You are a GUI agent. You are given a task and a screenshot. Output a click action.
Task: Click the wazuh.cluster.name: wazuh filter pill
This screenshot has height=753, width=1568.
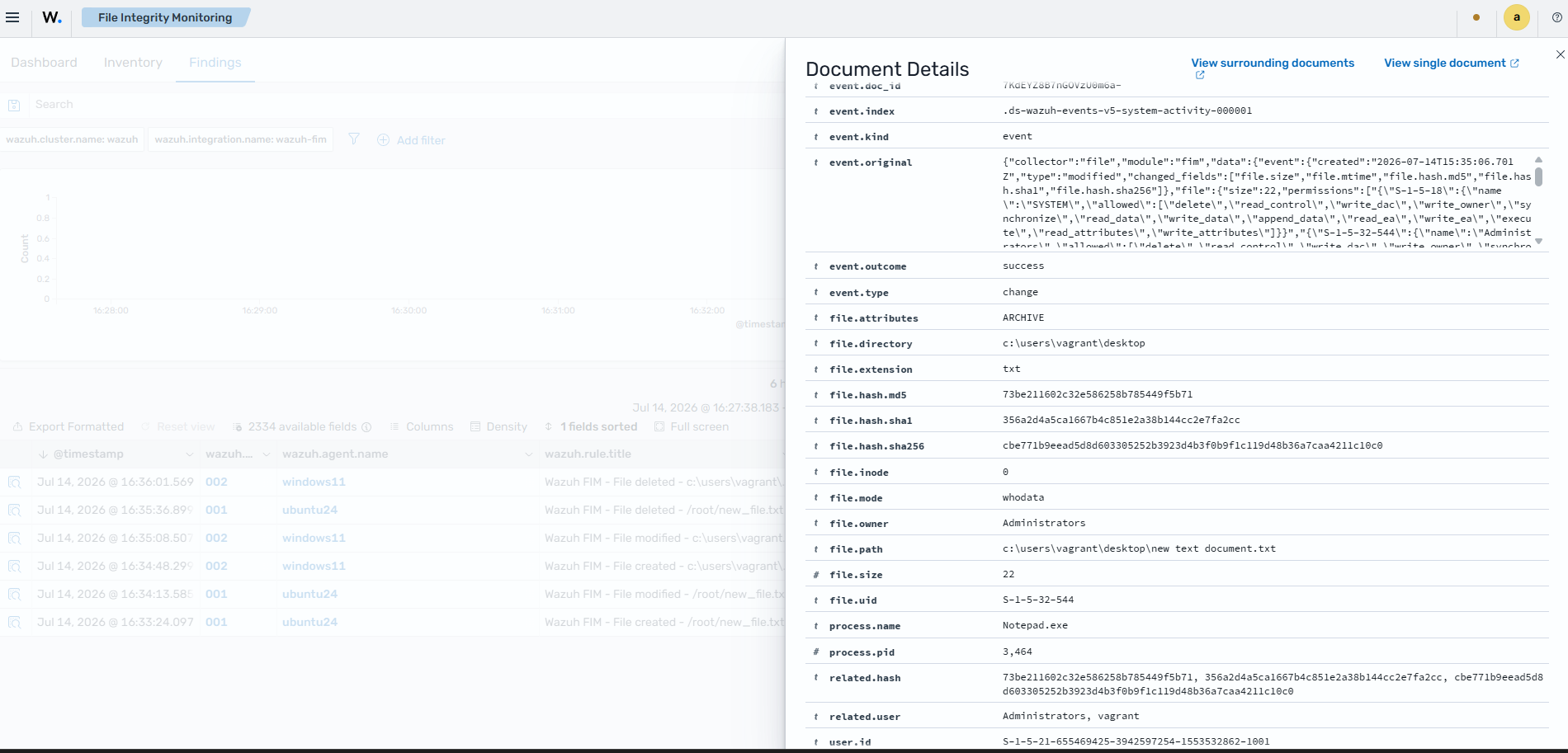click(72, 139)
